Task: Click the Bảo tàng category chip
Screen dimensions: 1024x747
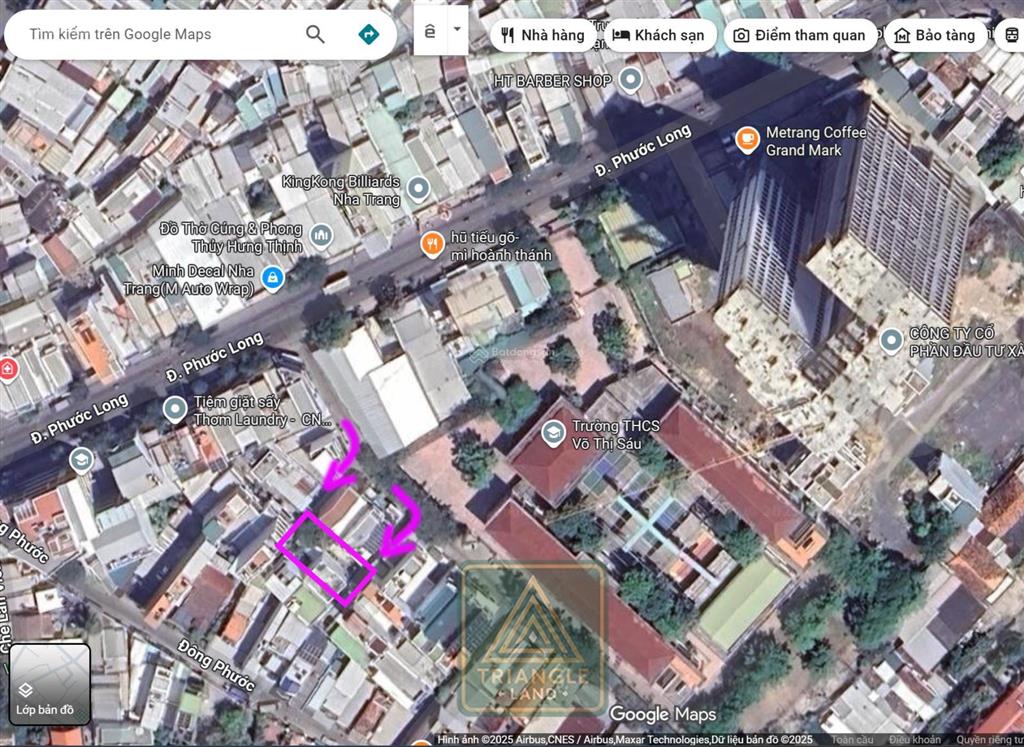Action: click(x=934, y=35)
